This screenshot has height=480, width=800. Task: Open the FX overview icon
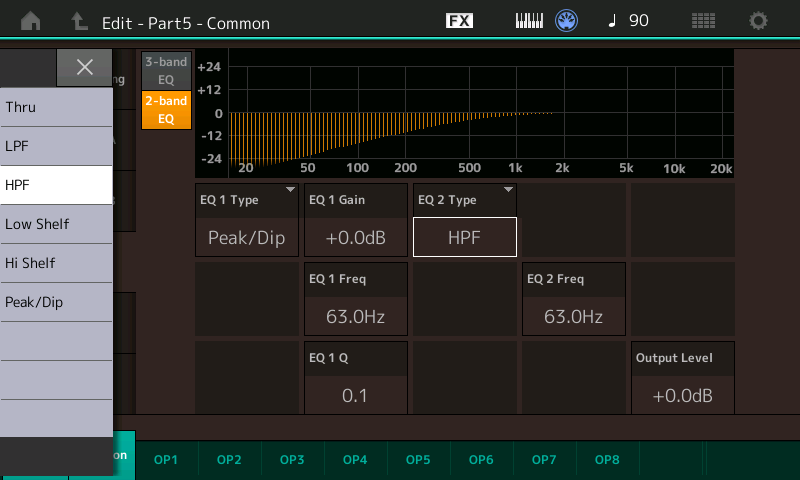click(459, 21)
